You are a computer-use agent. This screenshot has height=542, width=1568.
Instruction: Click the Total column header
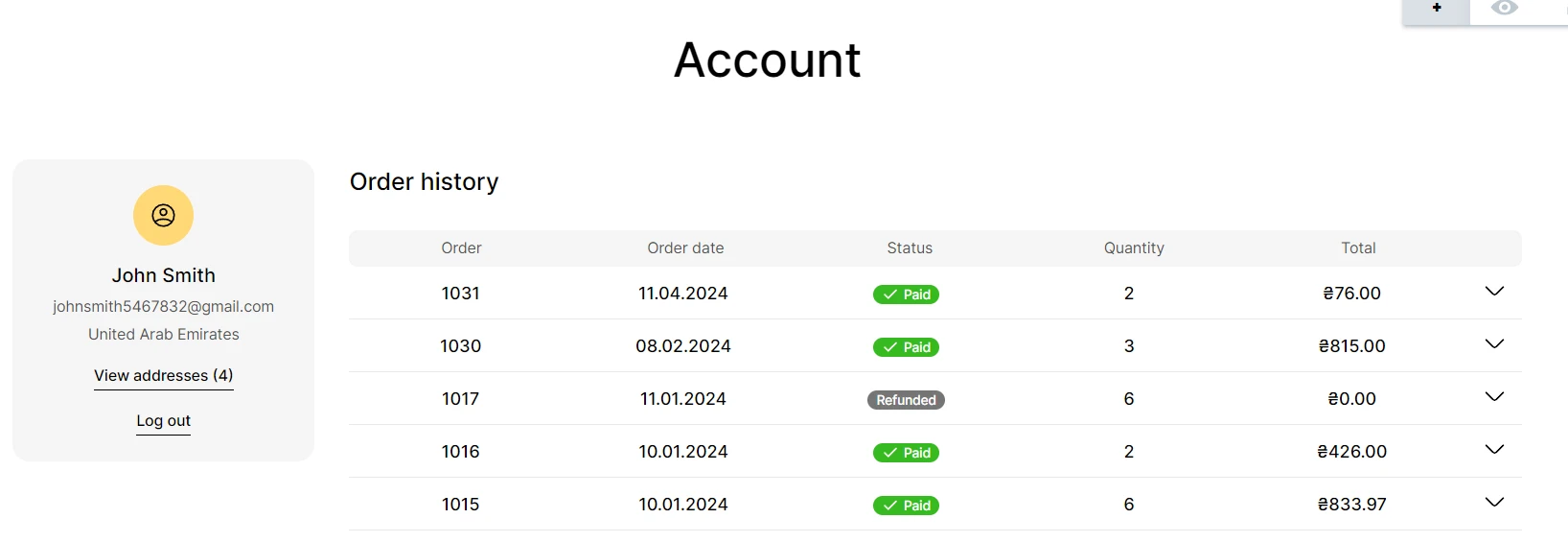[1358, 248]
